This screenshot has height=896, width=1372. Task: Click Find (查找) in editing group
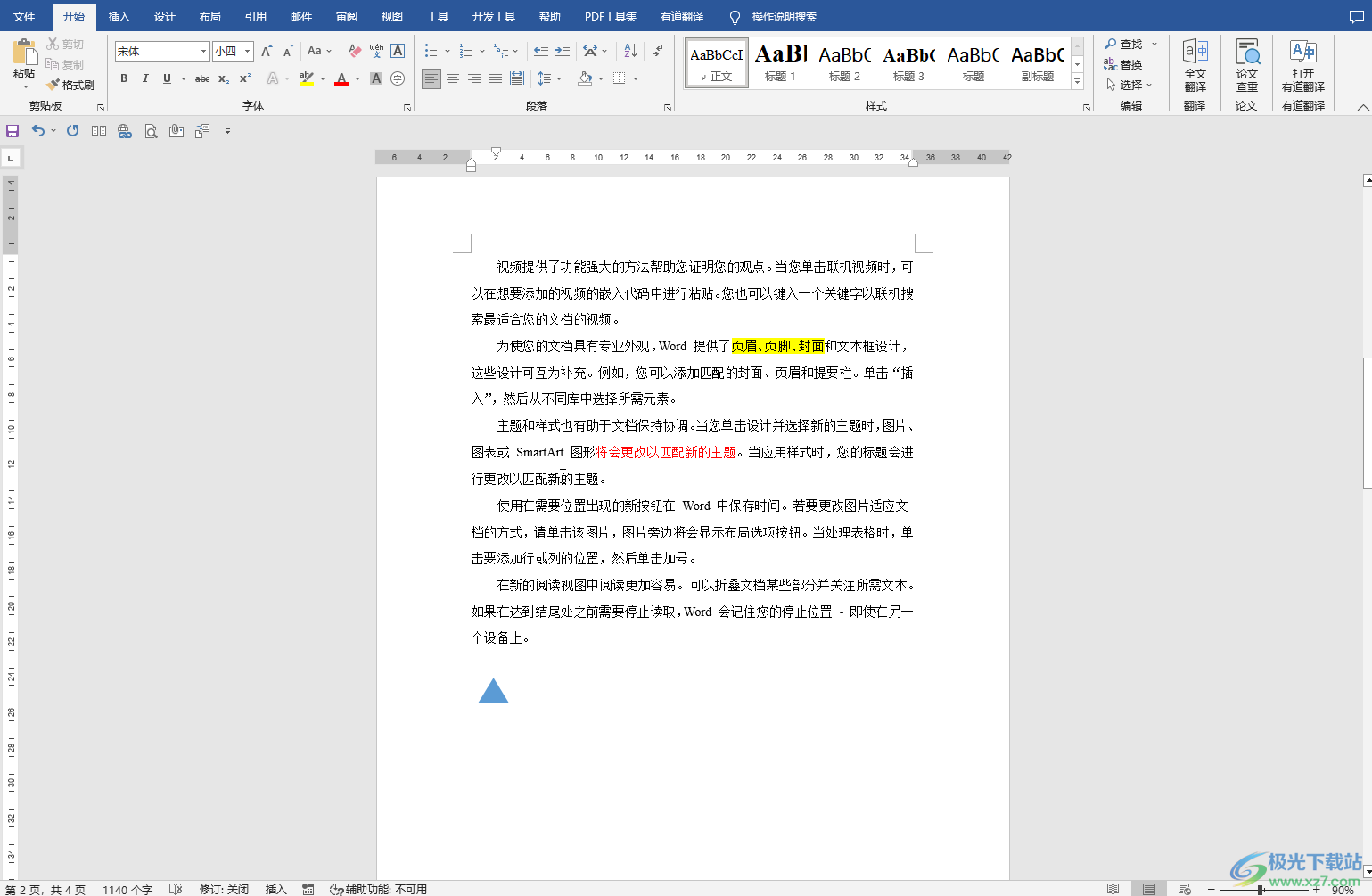pyautogui.click(x=1124, y=44)
